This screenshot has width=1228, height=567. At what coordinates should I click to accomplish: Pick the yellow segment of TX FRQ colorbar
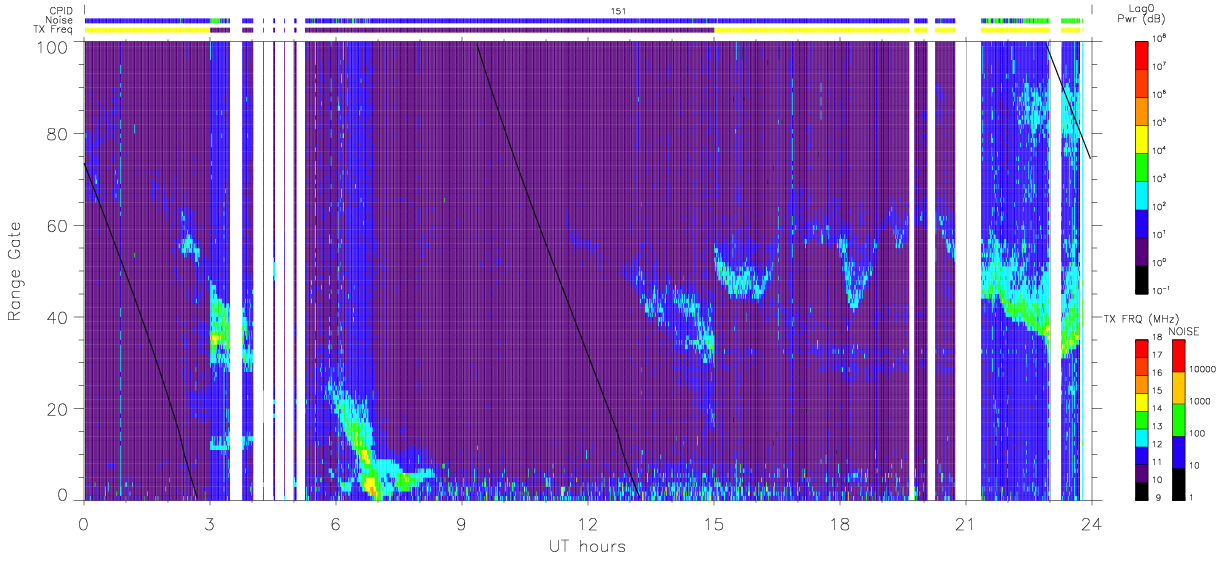click(x=1142, y=402)
